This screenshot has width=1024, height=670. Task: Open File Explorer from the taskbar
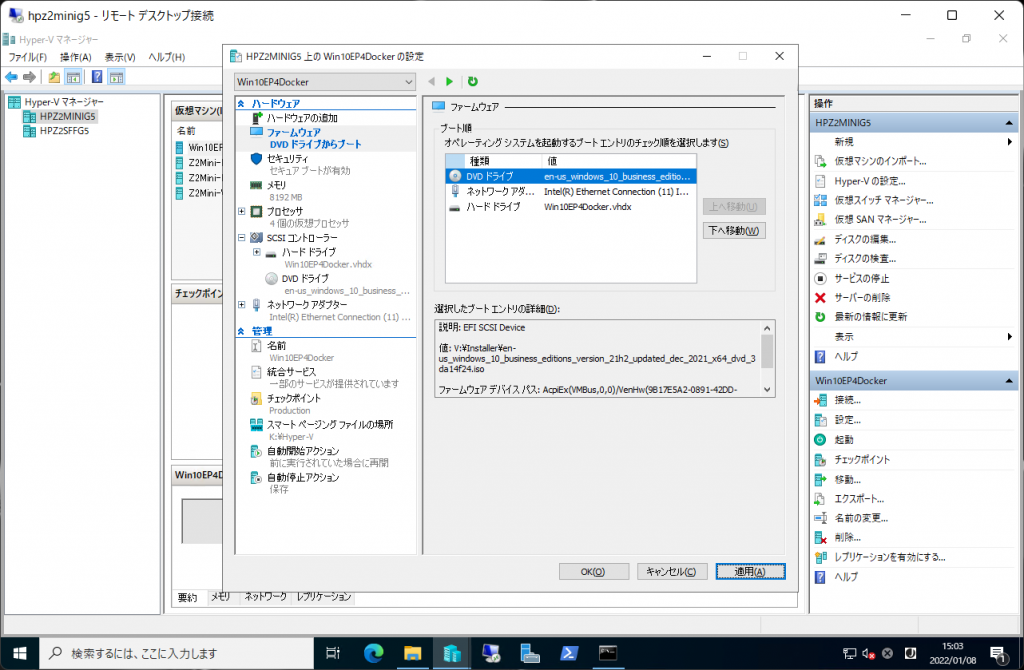point(412,653)
